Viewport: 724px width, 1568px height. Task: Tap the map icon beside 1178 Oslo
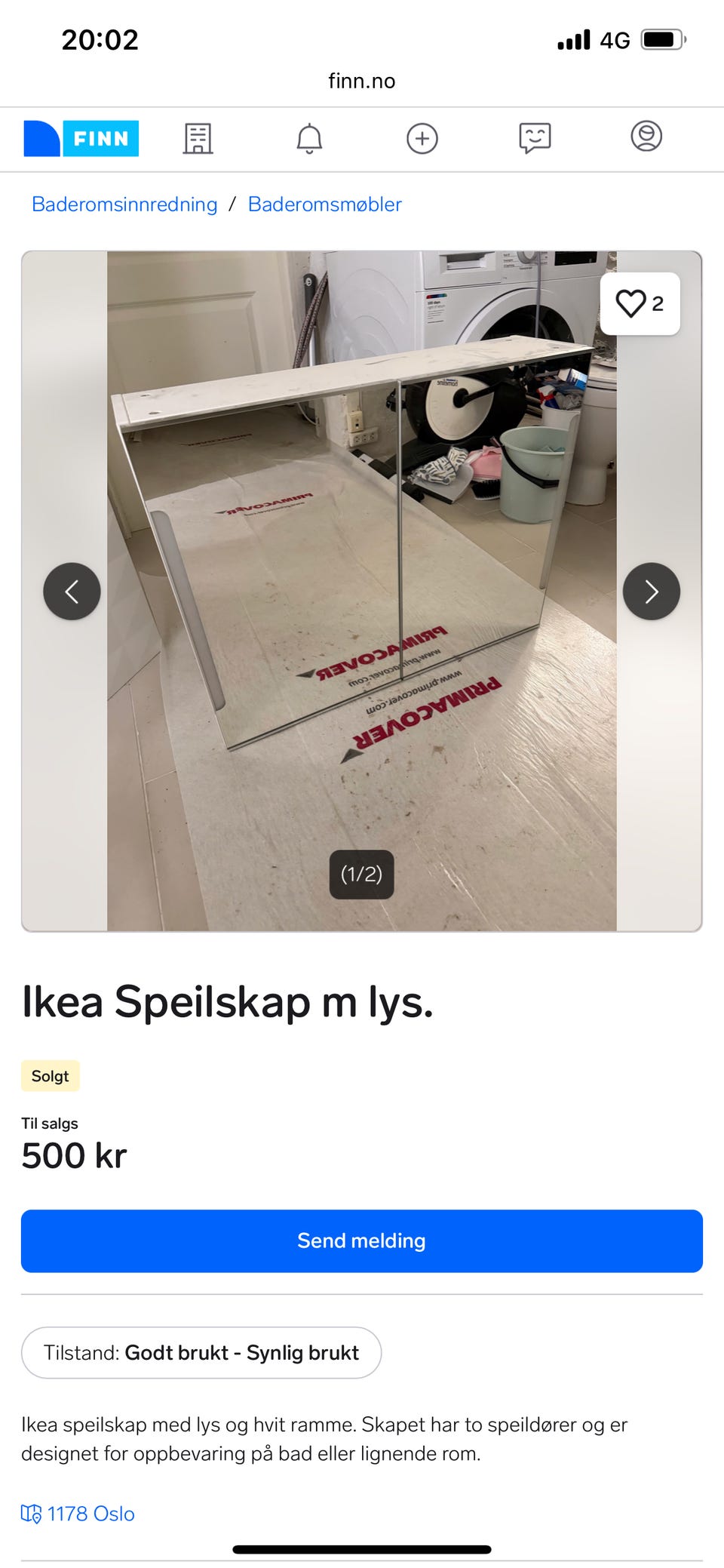[x=31, y=1514]
